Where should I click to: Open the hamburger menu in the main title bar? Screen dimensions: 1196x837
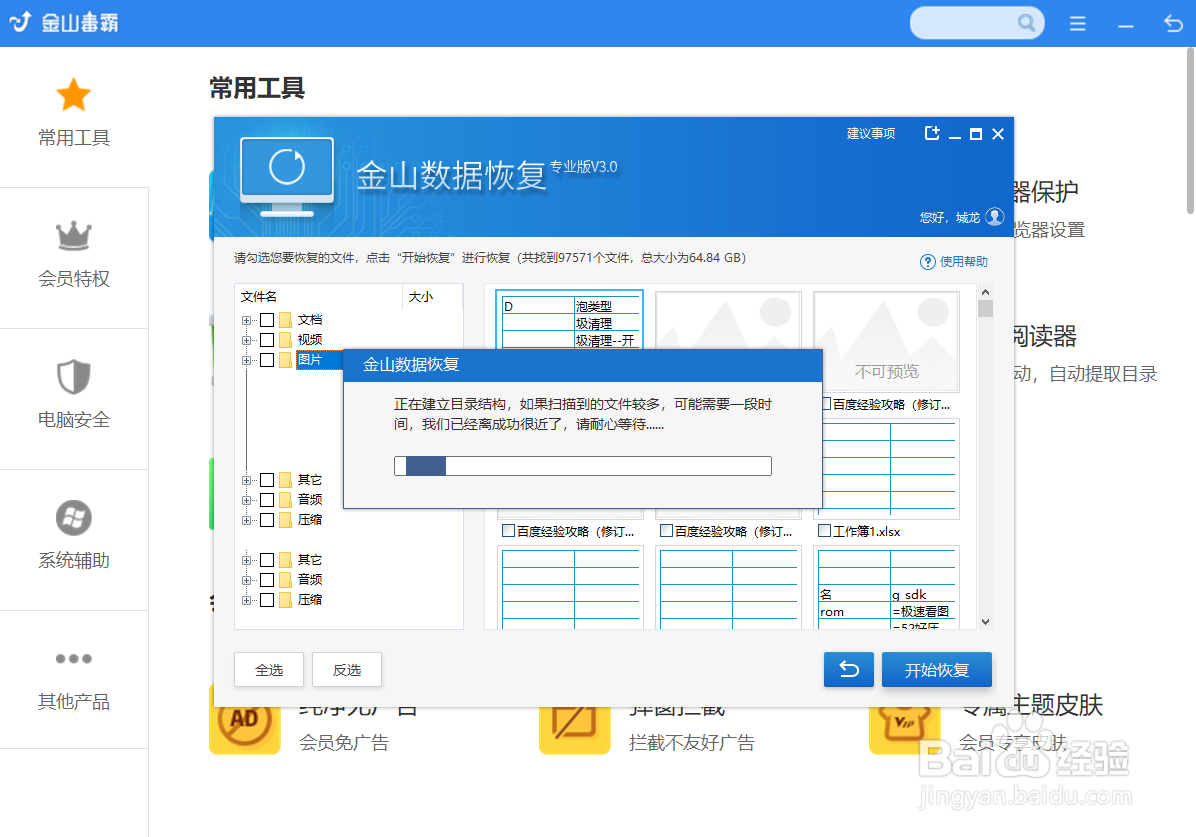tap(1077, 22)
